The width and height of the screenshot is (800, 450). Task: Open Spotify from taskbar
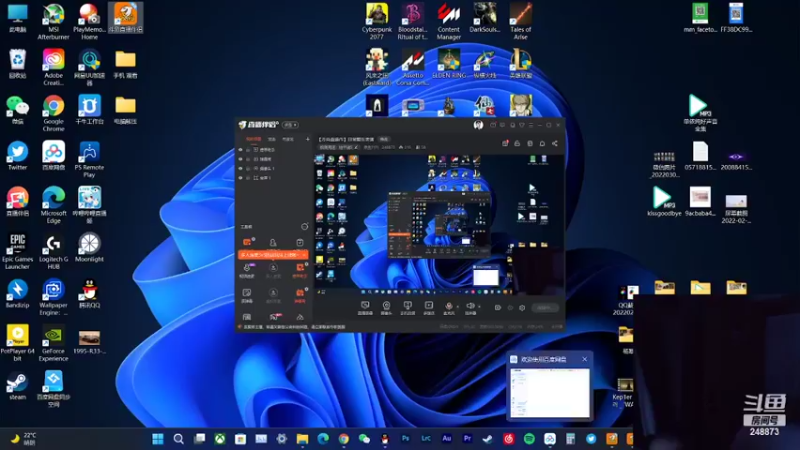(x=529, y=439)
